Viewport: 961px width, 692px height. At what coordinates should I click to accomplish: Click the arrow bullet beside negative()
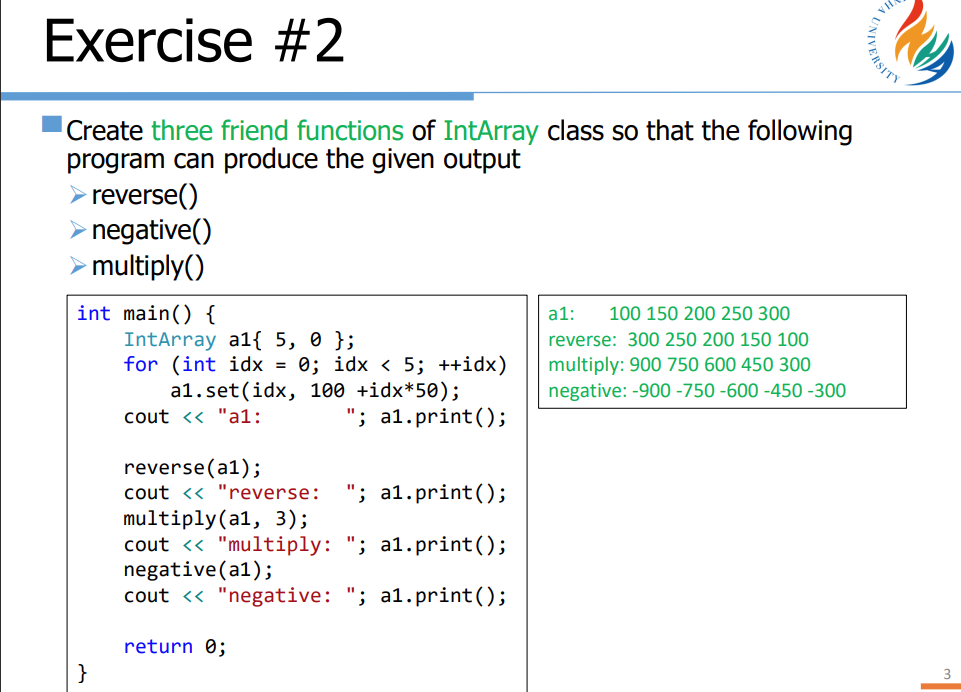[79, 231]
